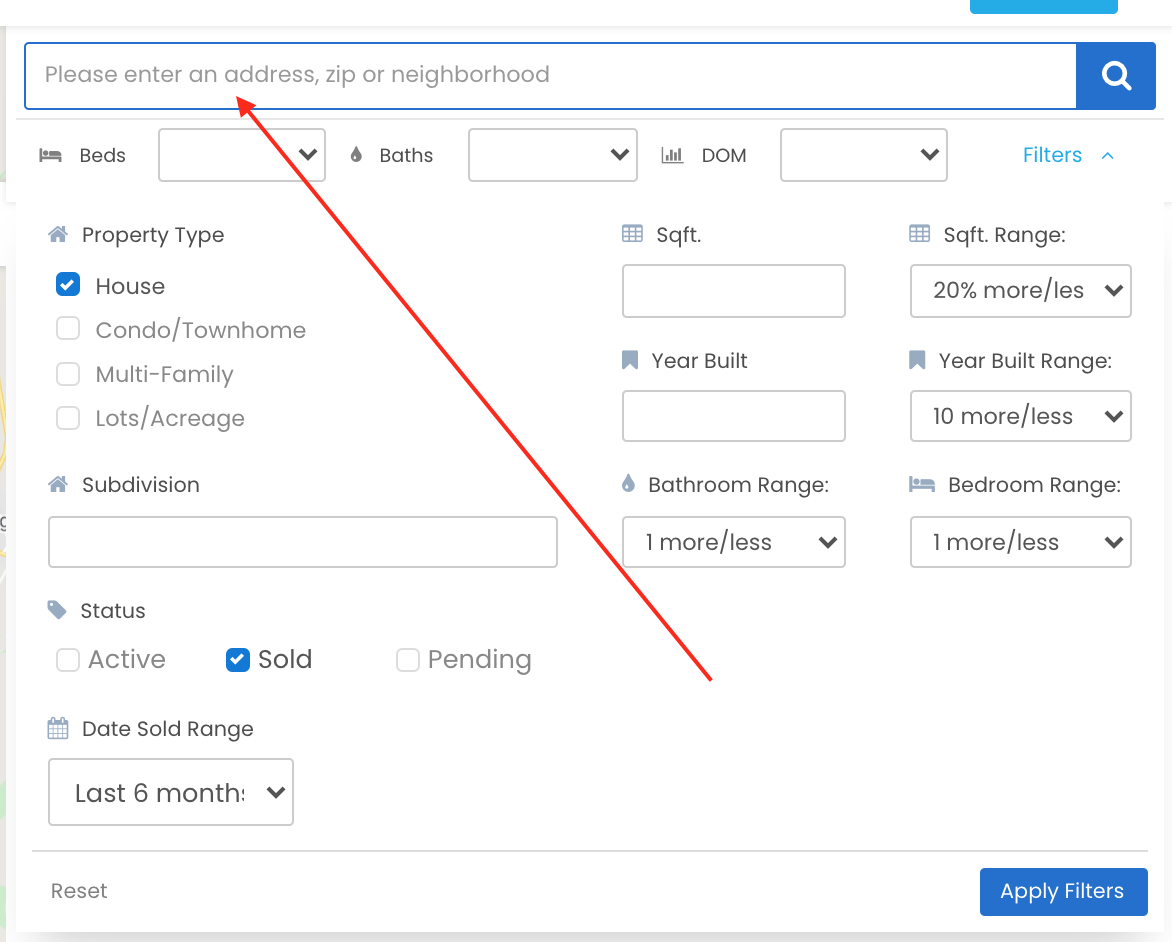
Task: Open the Sqft. Range dropdown
Action: tap(1020, 291)
